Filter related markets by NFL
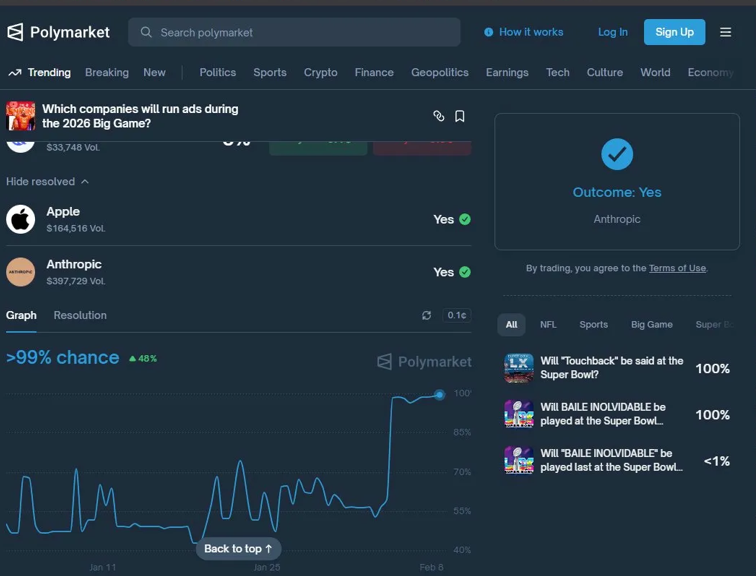Screen dimensions: 756x576 (548, 324)
